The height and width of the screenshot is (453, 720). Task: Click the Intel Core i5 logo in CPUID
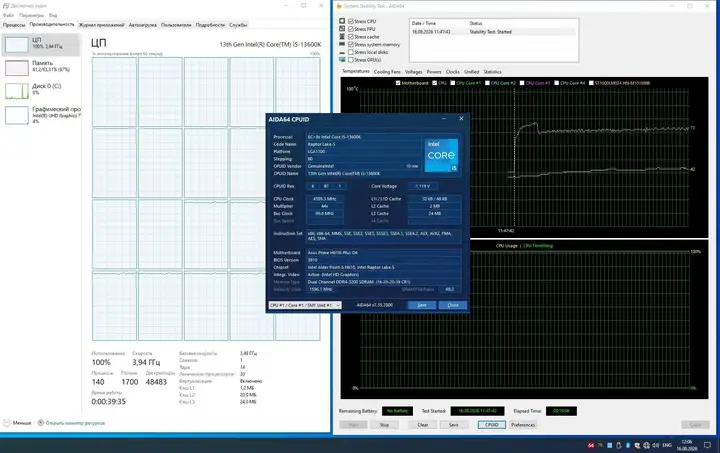tap(441, 155)
